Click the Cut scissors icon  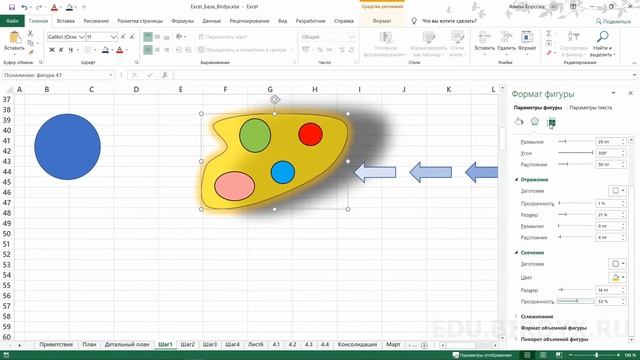pos(30,33)
